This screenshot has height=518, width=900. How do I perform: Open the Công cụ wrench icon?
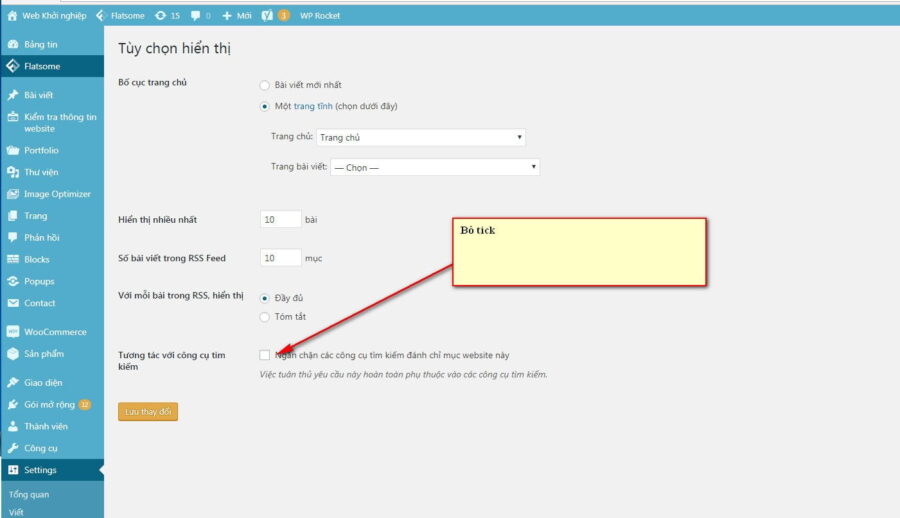(13, 448)
